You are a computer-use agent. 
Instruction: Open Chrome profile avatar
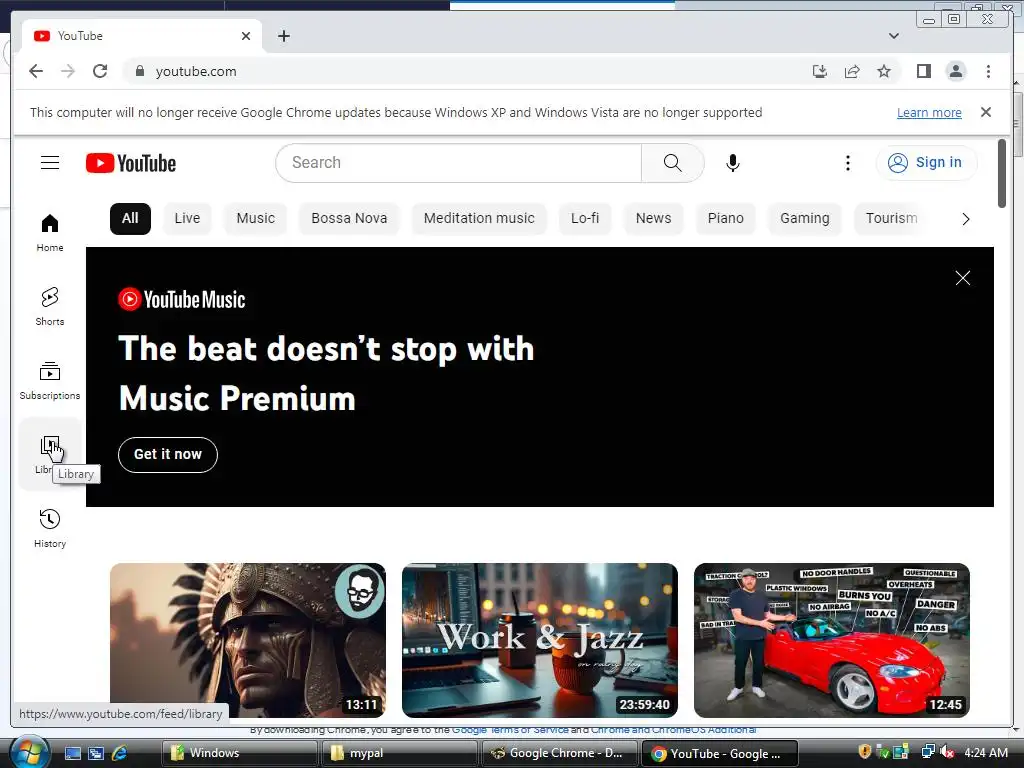pos(956,71)
